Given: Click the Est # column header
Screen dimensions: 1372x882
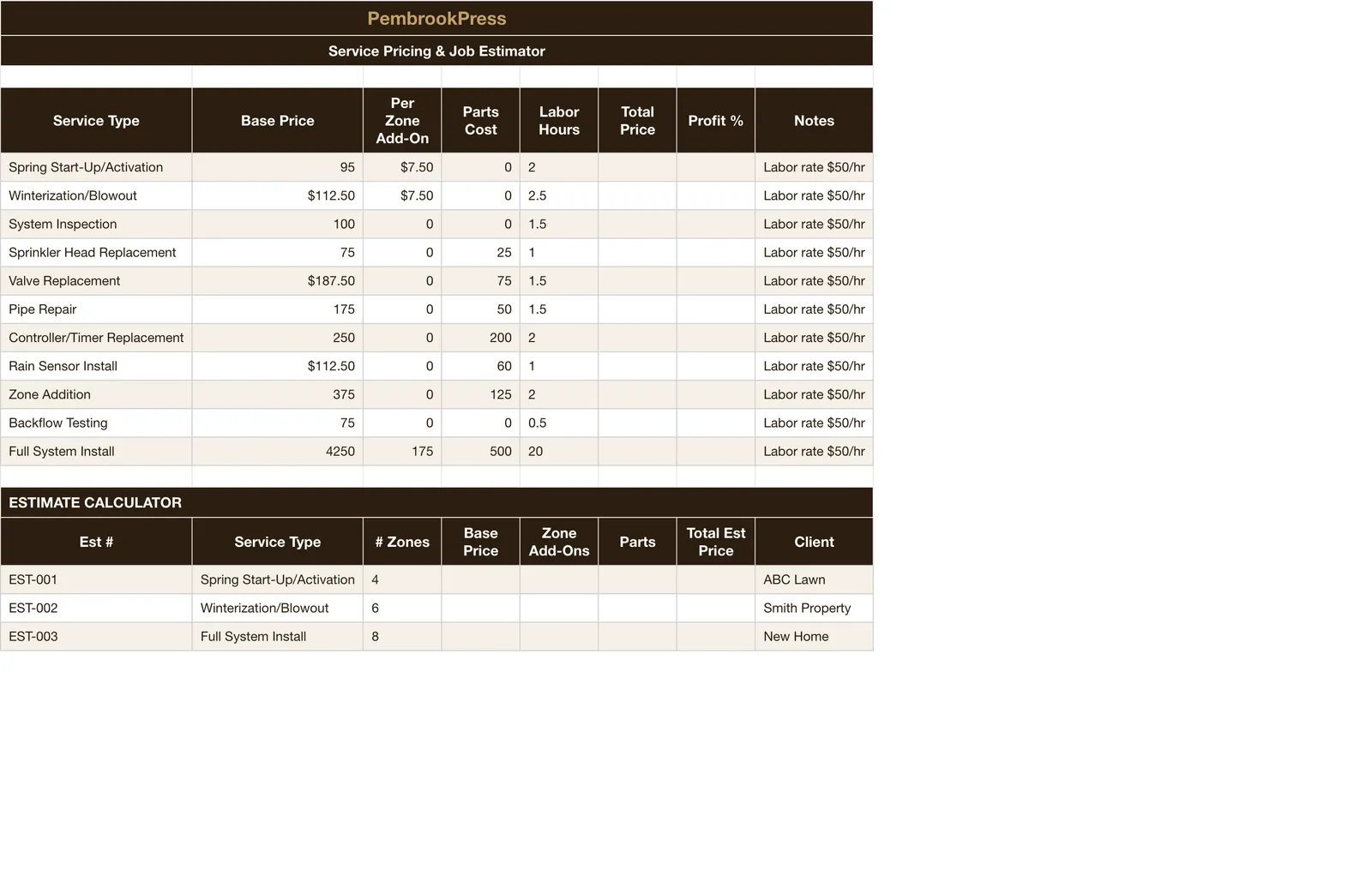Looking at the screenshot, I should click(x=96, y=542).
